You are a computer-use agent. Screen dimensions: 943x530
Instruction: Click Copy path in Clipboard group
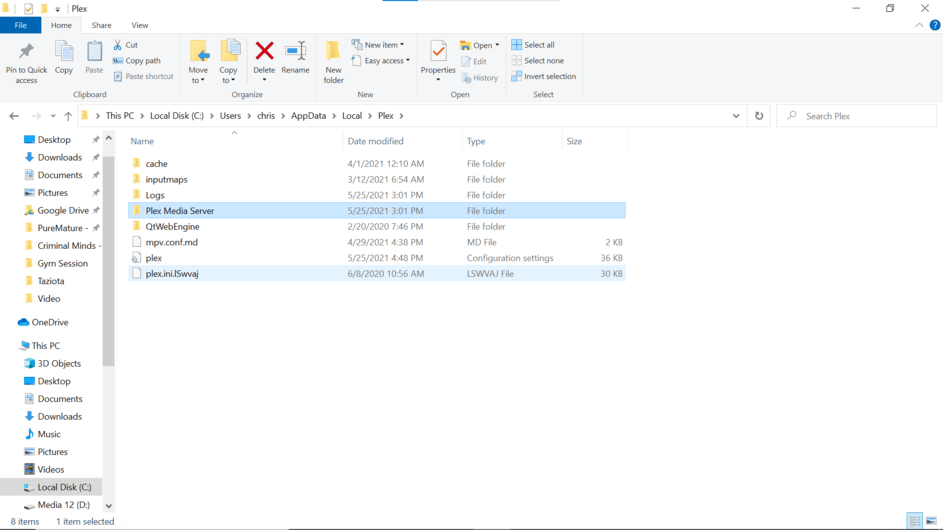pos(137,61)
